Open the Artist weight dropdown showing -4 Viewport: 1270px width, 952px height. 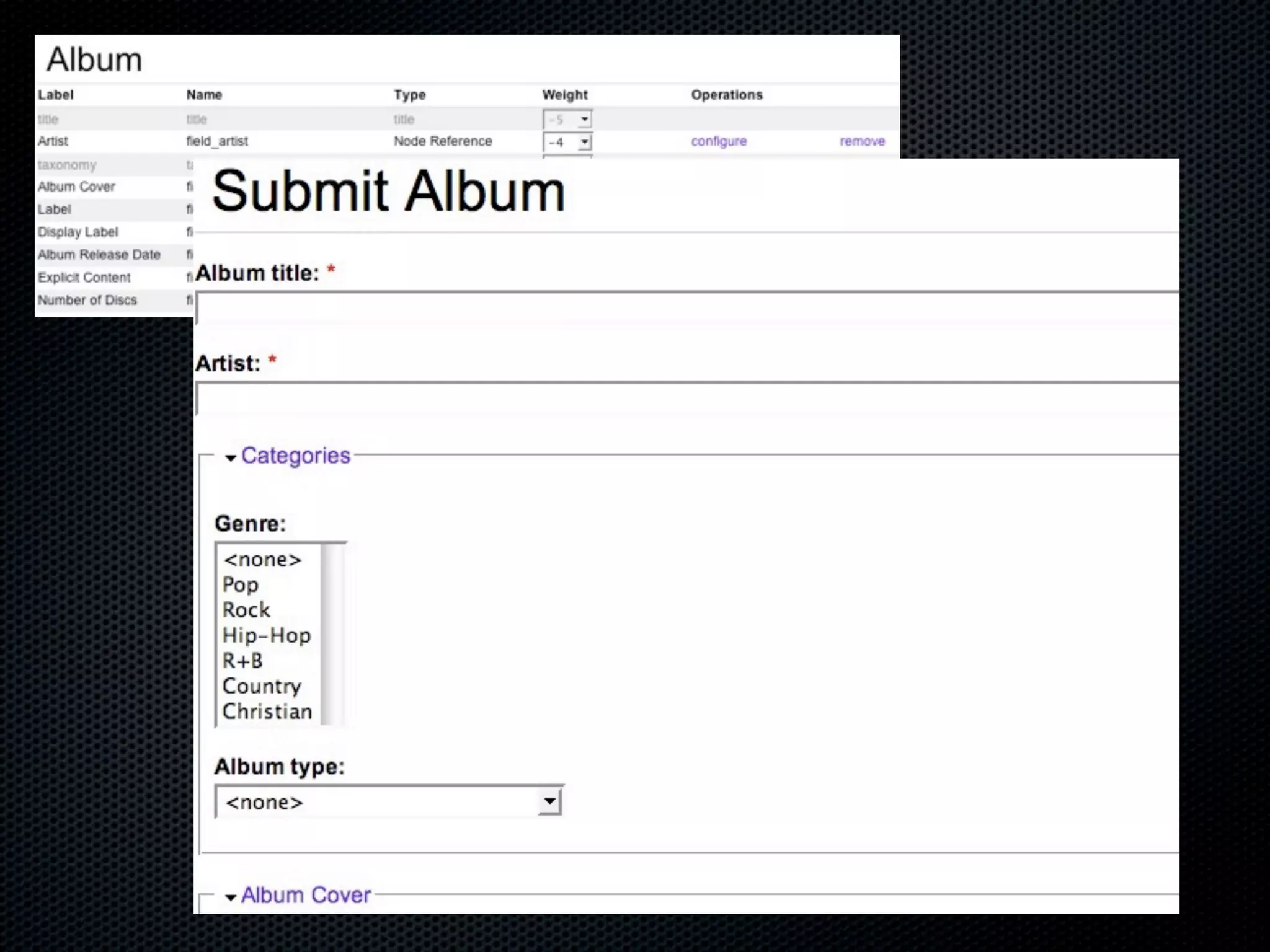pyautogui.click(x=567, y=143)
